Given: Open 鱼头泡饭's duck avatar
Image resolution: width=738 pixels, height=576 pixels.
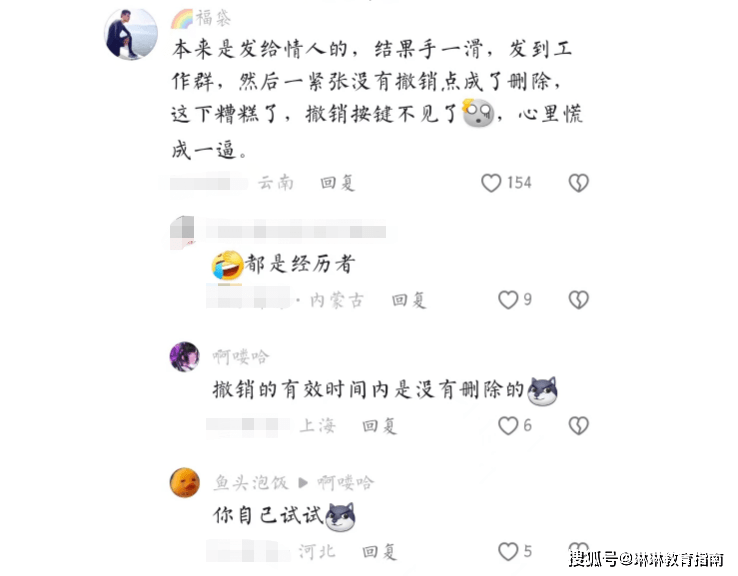Looking at the screenshot, I should pos(184,482).
